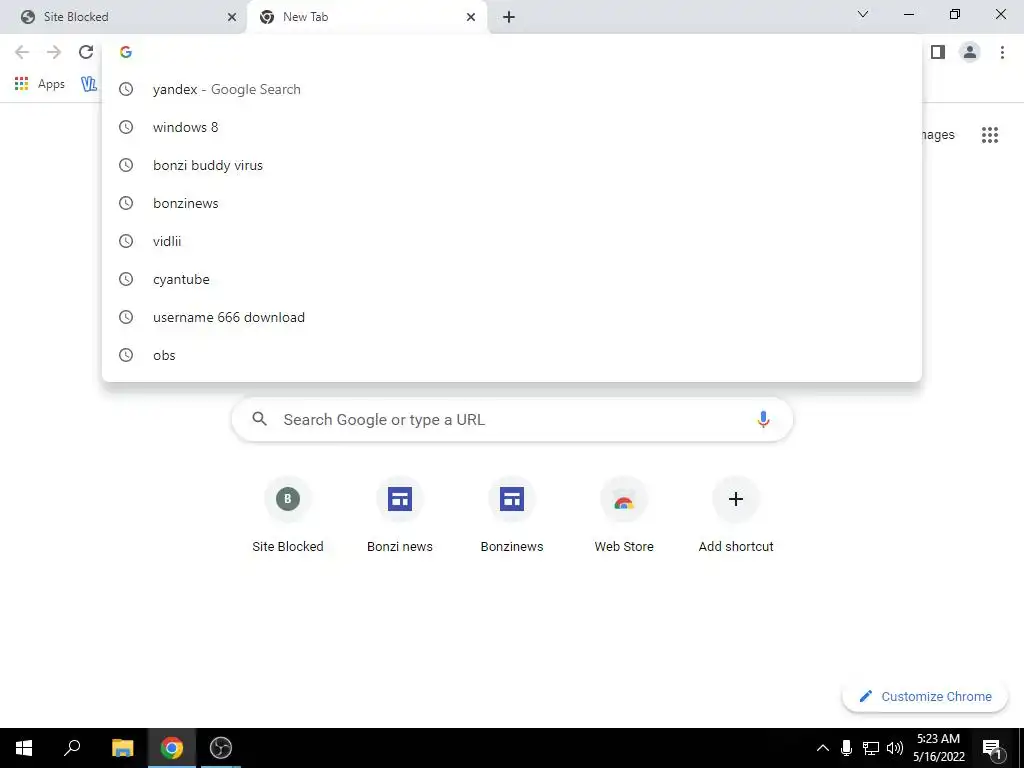Viewport: 1024px width, 768px height.
Task: Open the Images link
Action: click(x=938, y=135)
